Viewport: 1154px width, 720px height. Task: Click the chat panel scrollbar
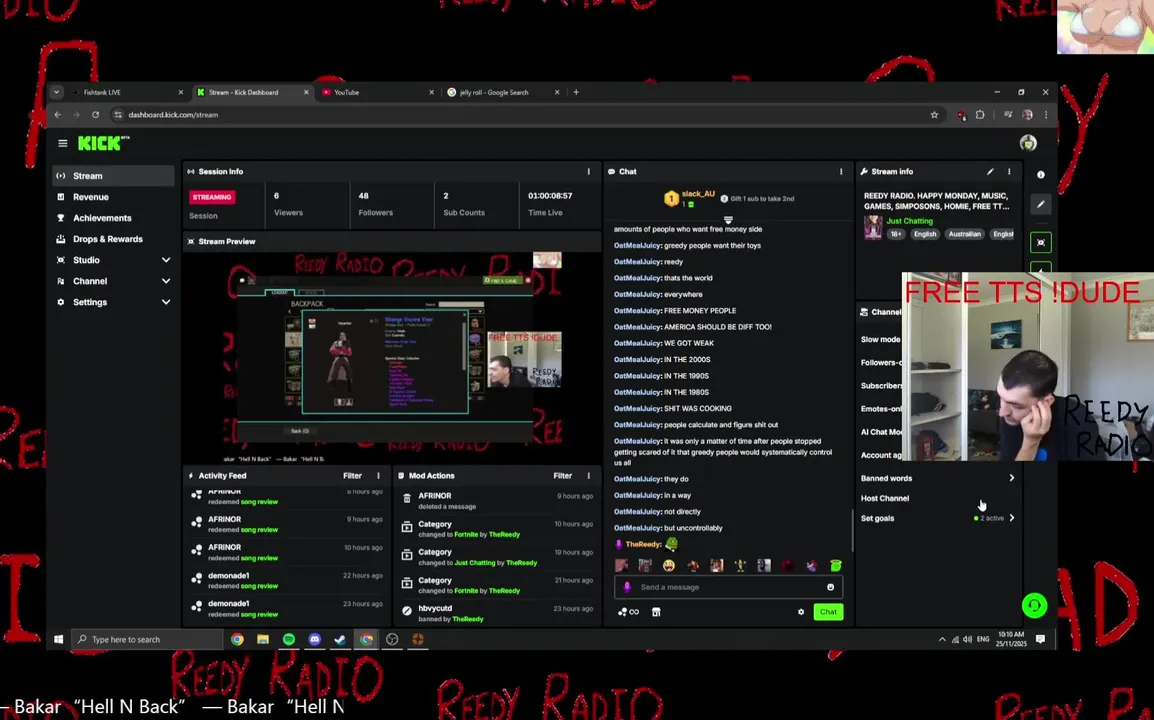click(852, 529)
